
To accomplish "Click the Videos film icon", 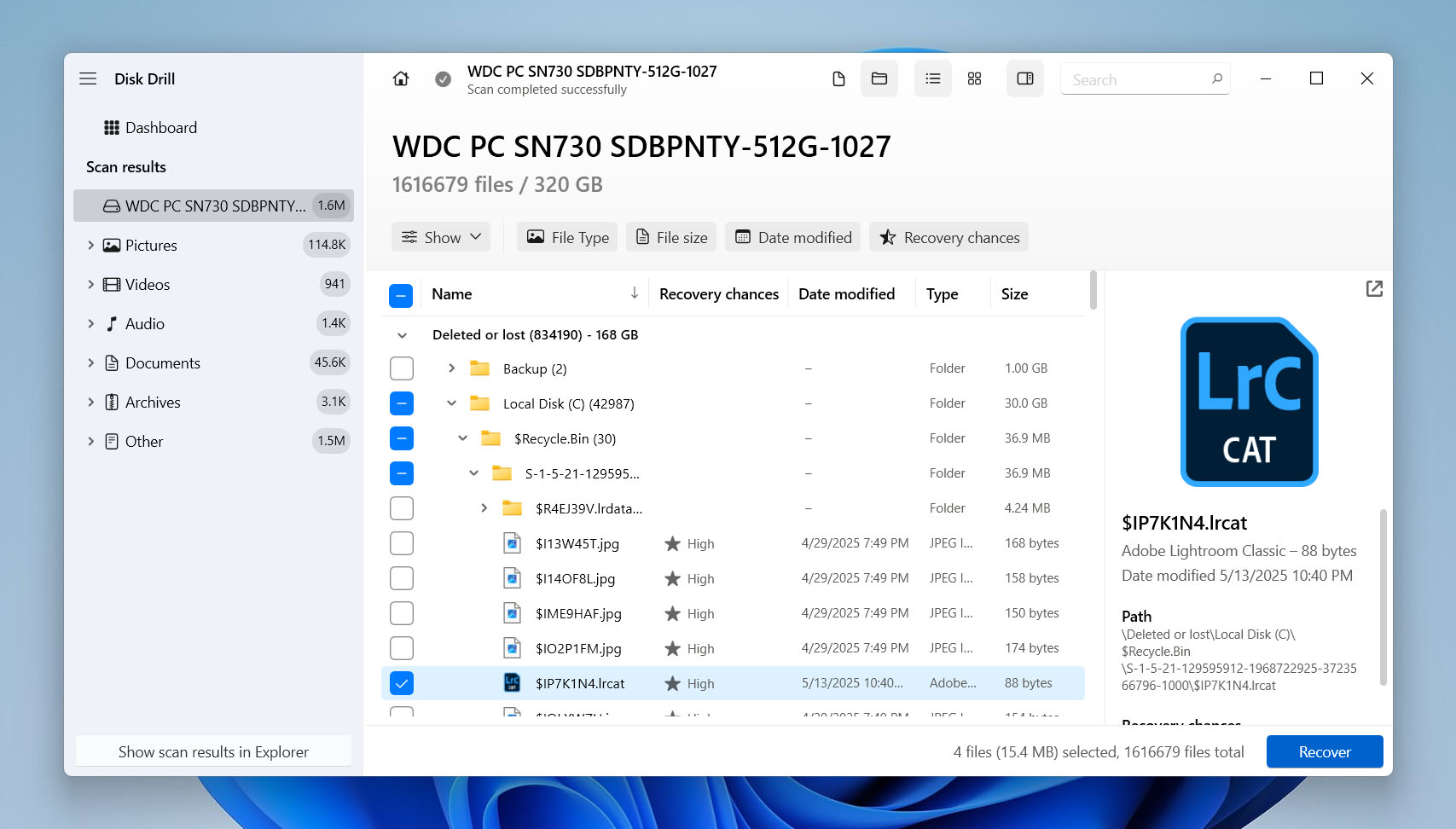I will pyautogui.click(x=112, y=285).
